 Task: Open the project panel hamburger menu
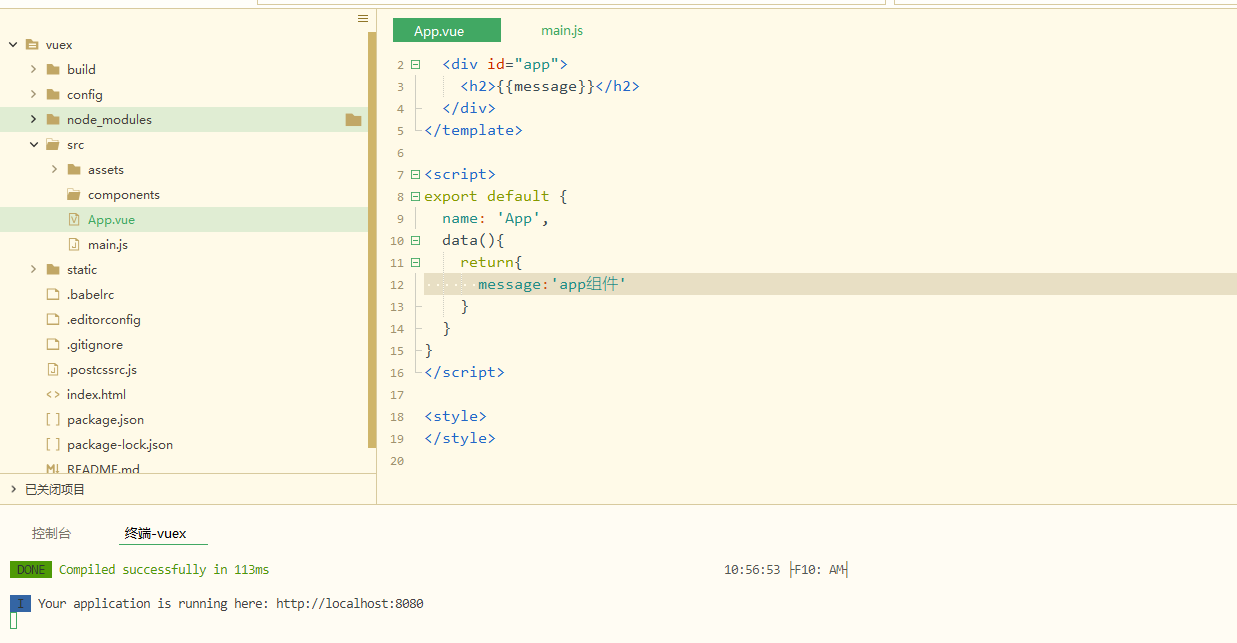coord(363,19)
